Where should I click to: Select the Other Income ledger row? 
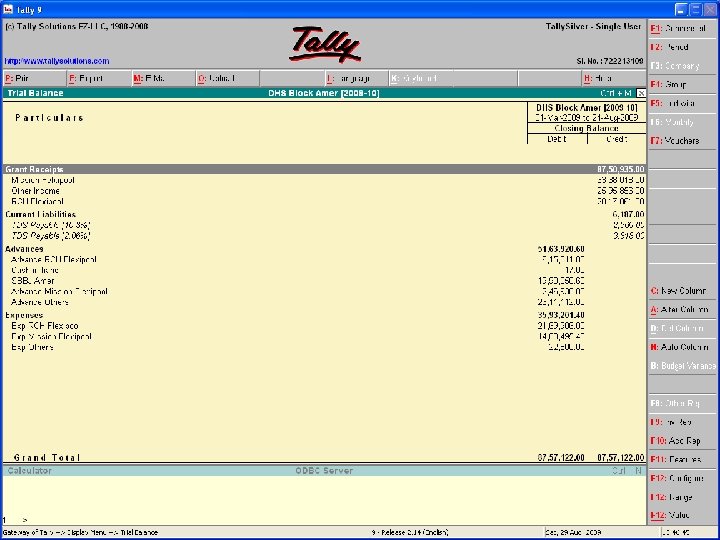pyautogui.click(x=324, y=191)
